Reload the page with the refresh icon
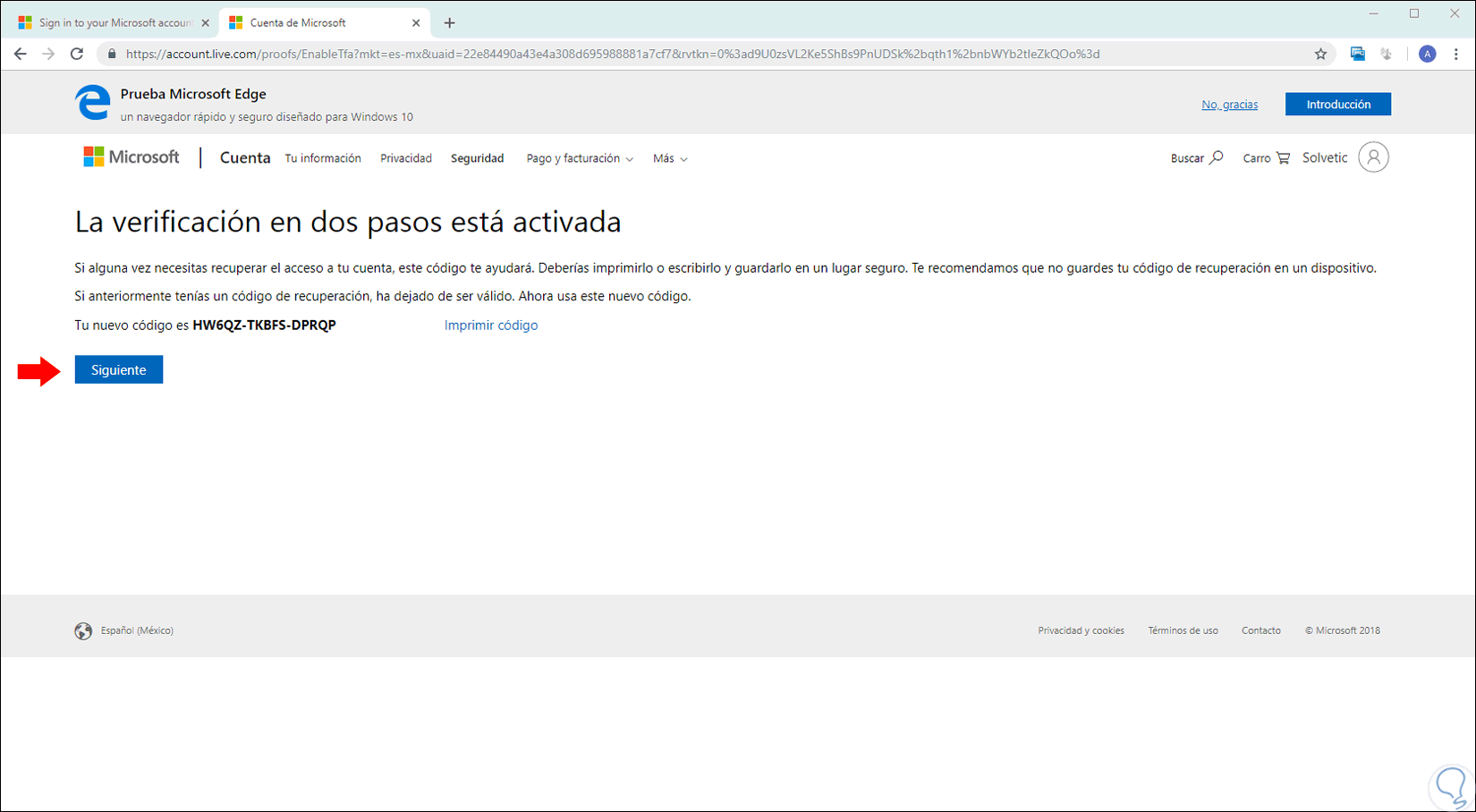Image resolution: width=1476 pixels, height=812 pixels. [77, 54]
